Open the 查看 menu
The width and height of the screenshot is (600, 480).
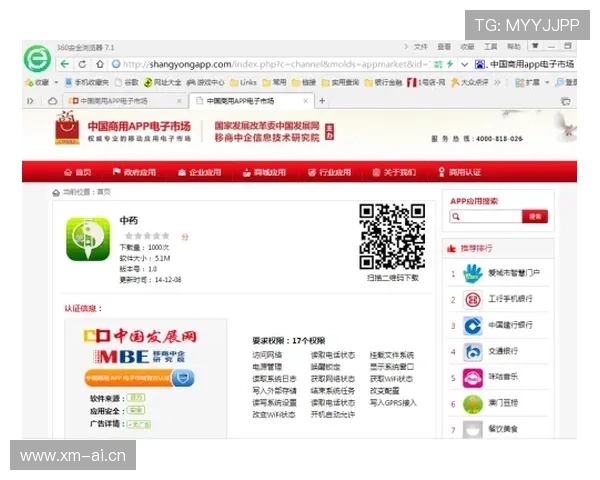(444, 47)
